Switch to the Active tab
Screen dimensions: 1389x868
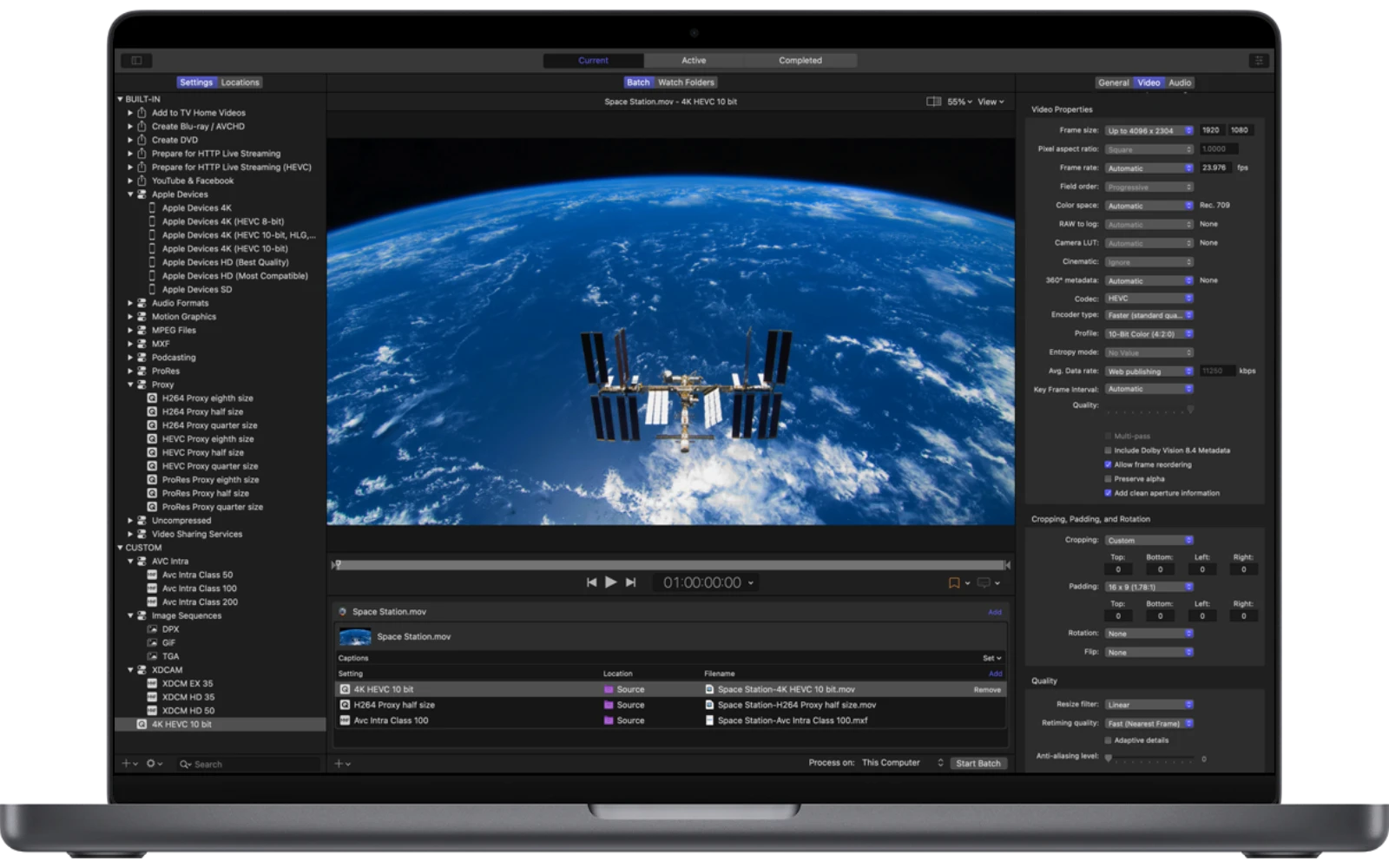(694, 61)
